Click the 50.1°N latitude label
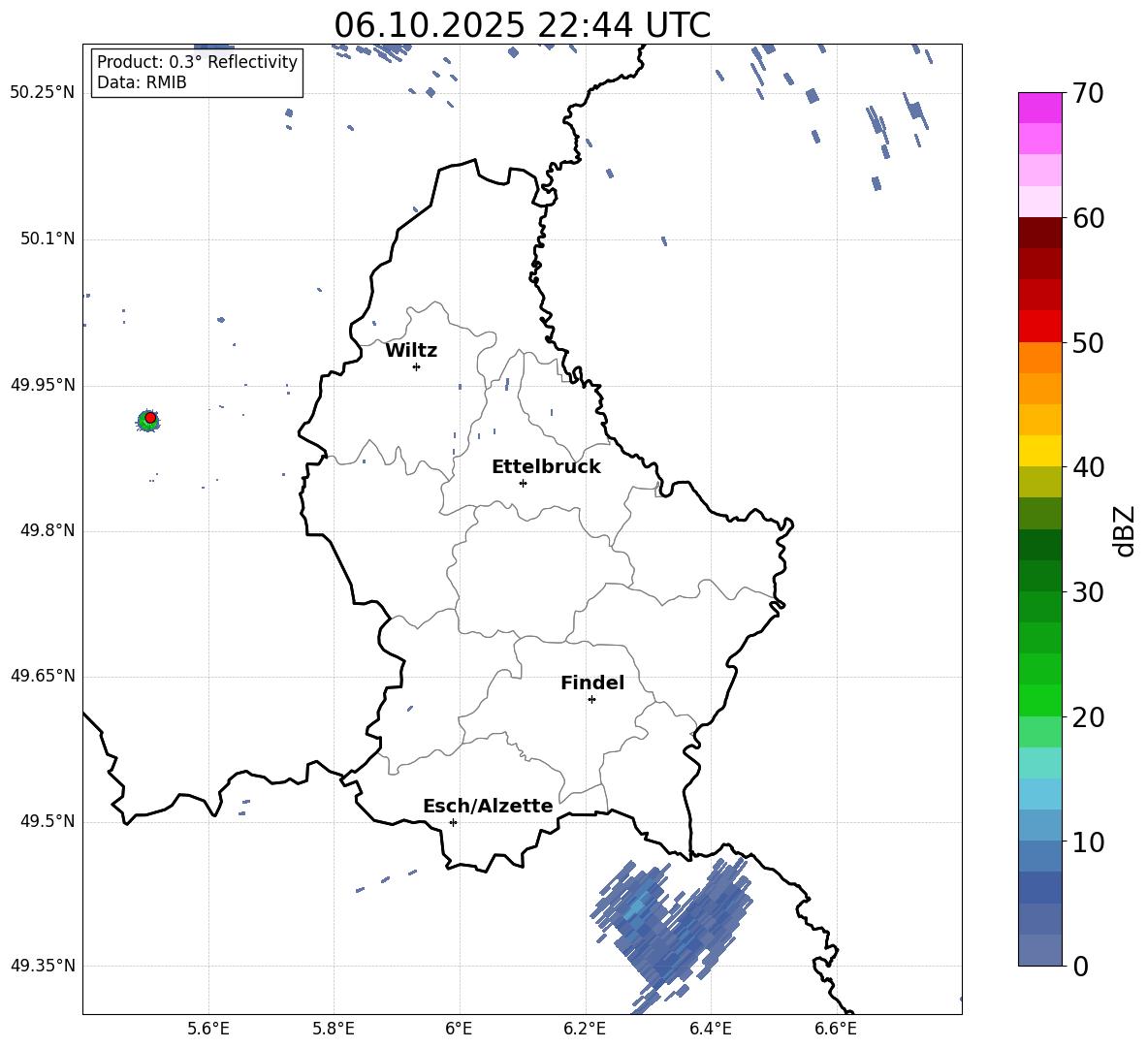The image size is (1148, 1048). [48, 238]
